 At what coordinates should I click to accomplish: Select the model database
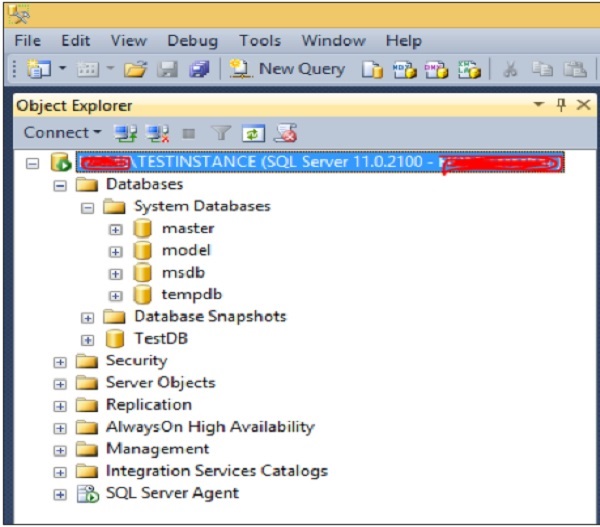coord(186,250)
